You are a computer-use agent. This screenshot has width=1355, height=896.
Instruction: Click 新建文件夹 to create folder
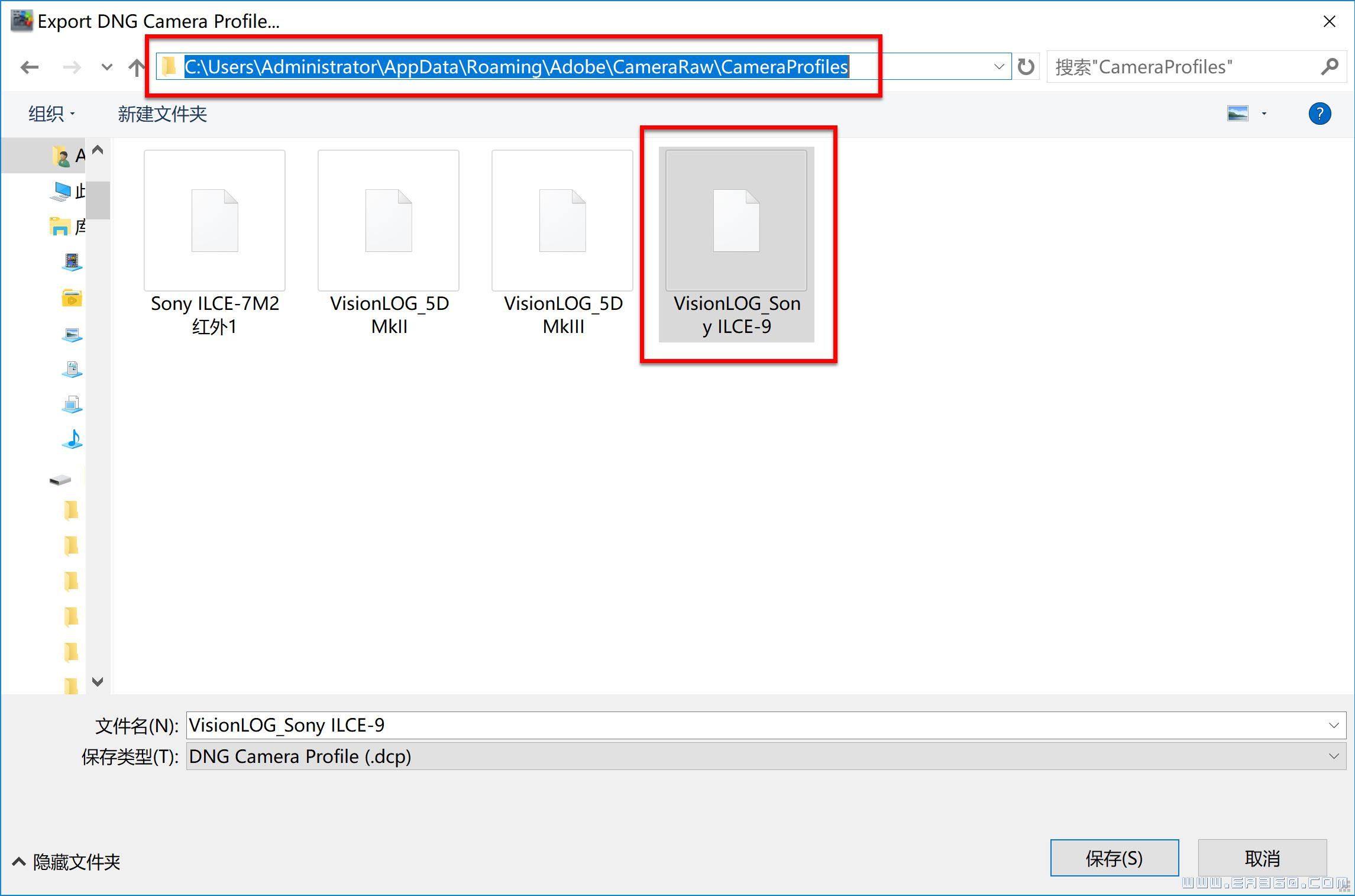tap(162, 114)
